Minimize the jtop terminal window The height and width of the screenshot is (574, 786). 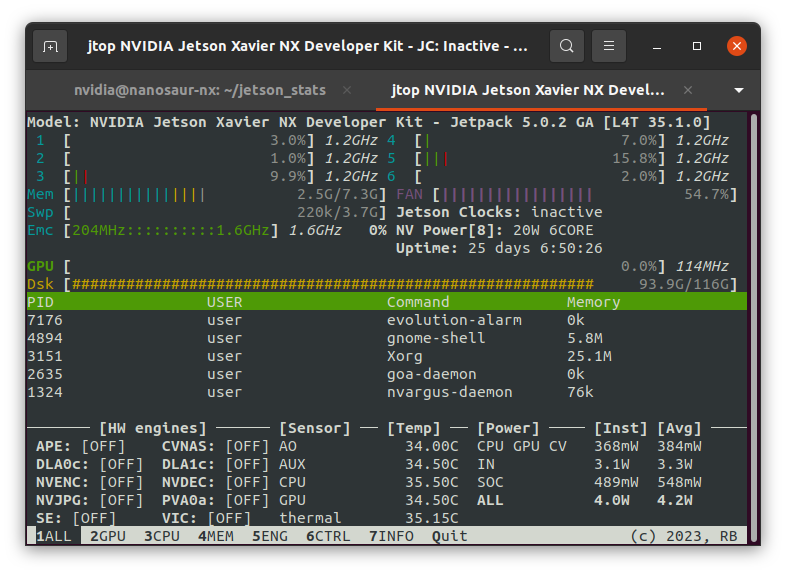(x=657, y=46)
